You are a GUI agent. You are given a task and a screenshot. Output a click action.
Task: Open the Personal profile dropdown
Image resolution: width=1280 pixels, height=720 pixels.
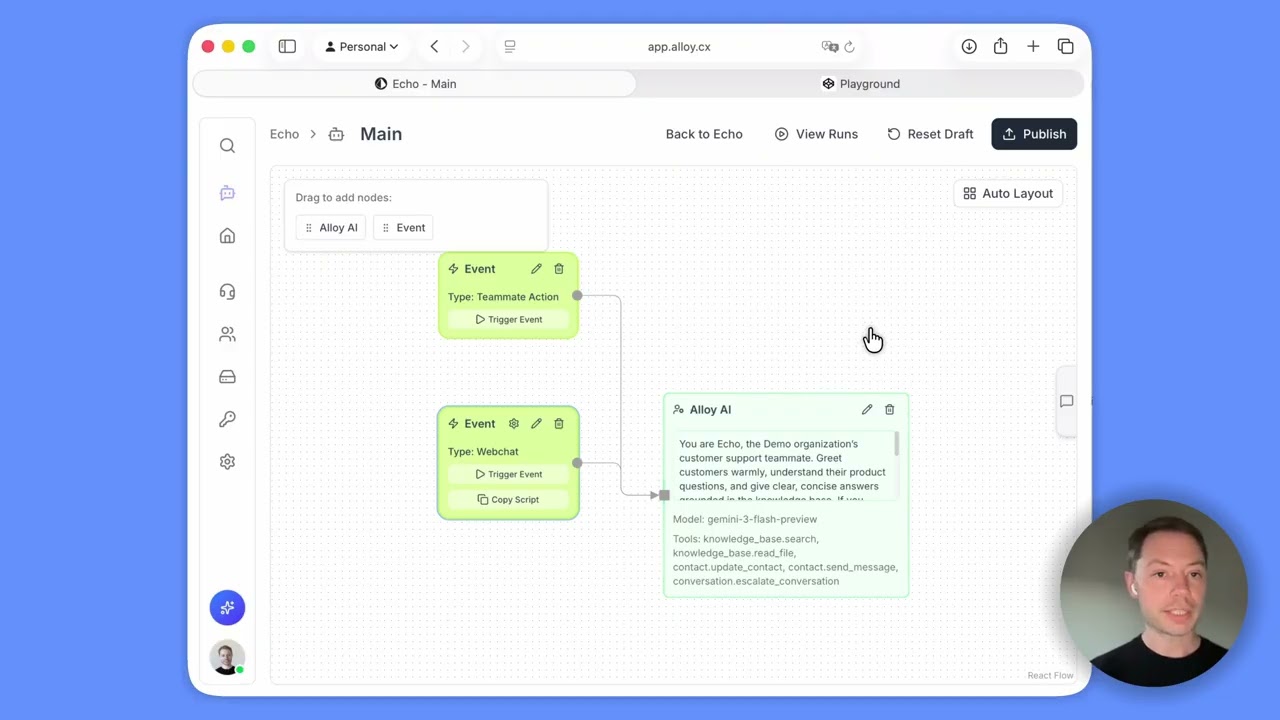[x=362, y=46]
